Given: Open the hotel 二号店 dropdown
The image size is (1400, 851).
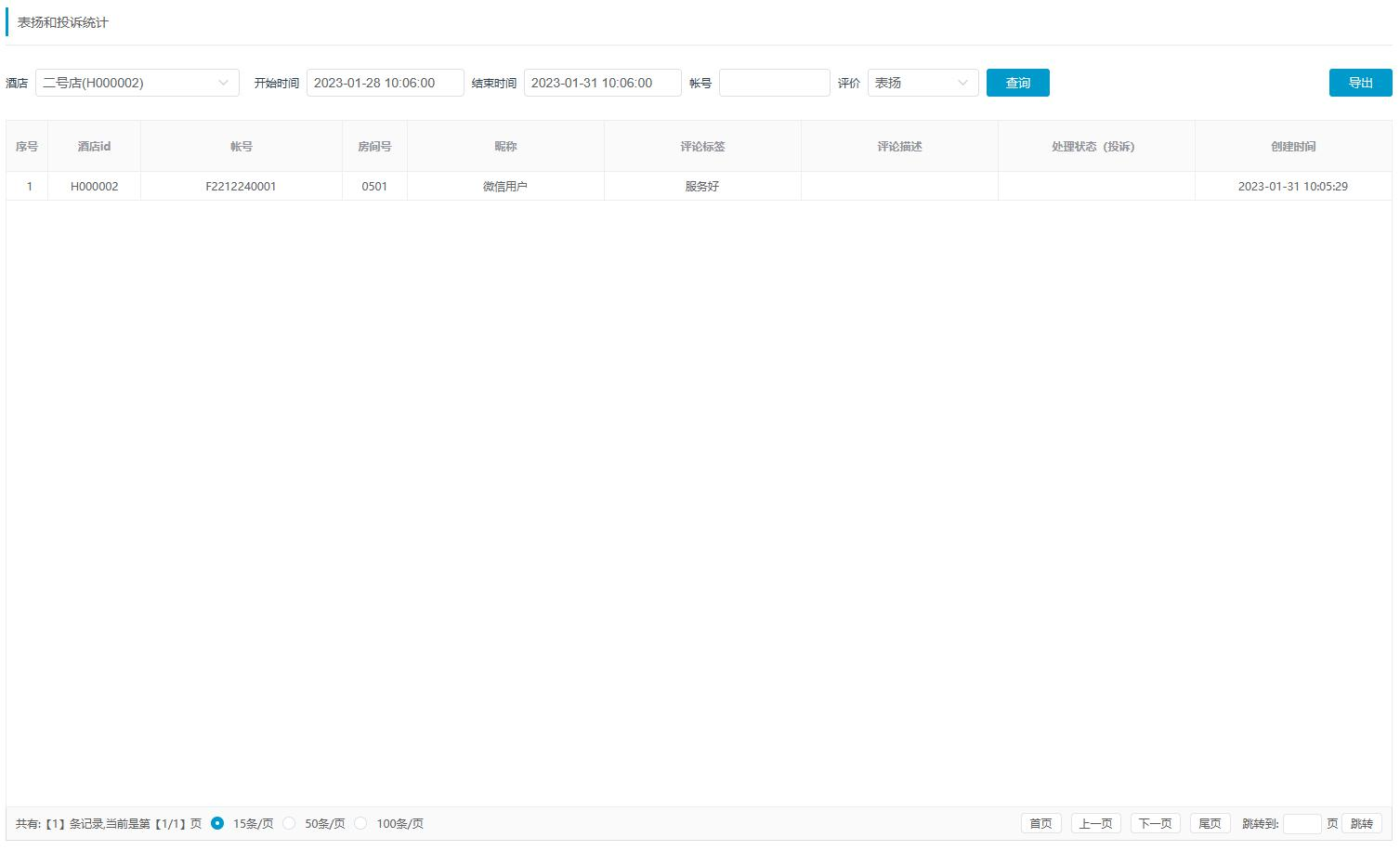Looking at the screenshot, I should click(137, 83).
